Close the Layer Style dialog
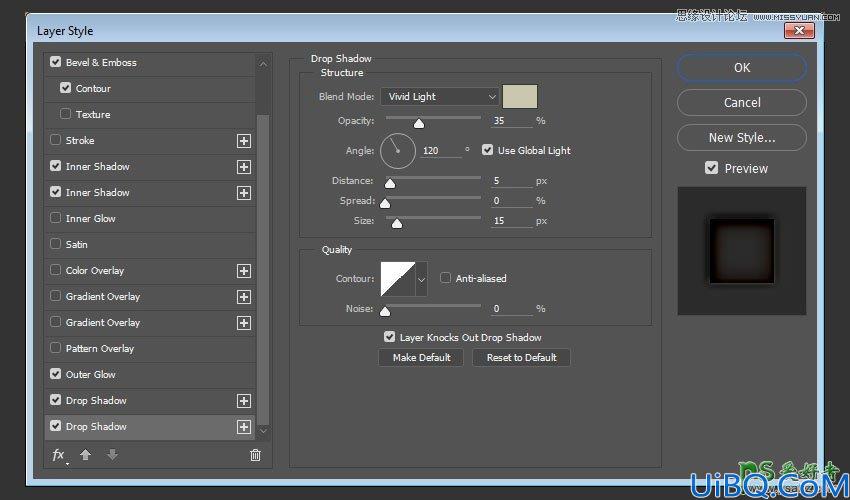The image size is (850, 500). point(800,31)
